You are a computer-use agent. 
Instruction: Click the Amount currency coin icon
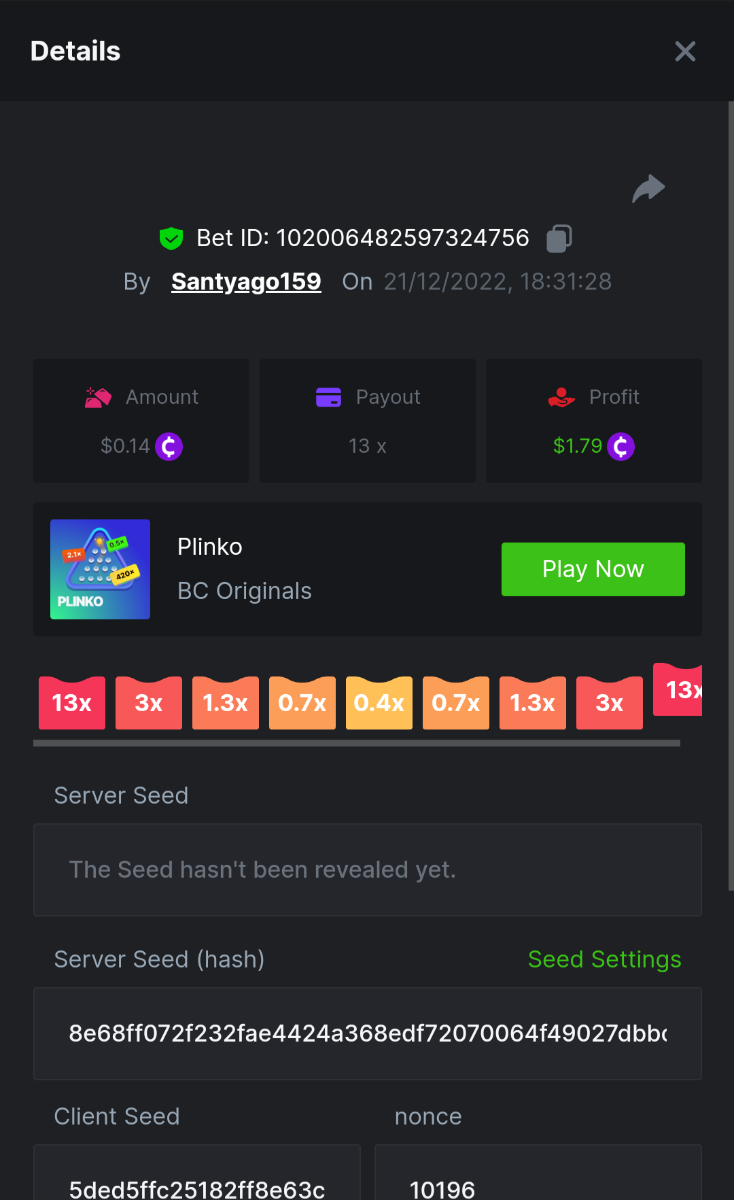point(168,446)
